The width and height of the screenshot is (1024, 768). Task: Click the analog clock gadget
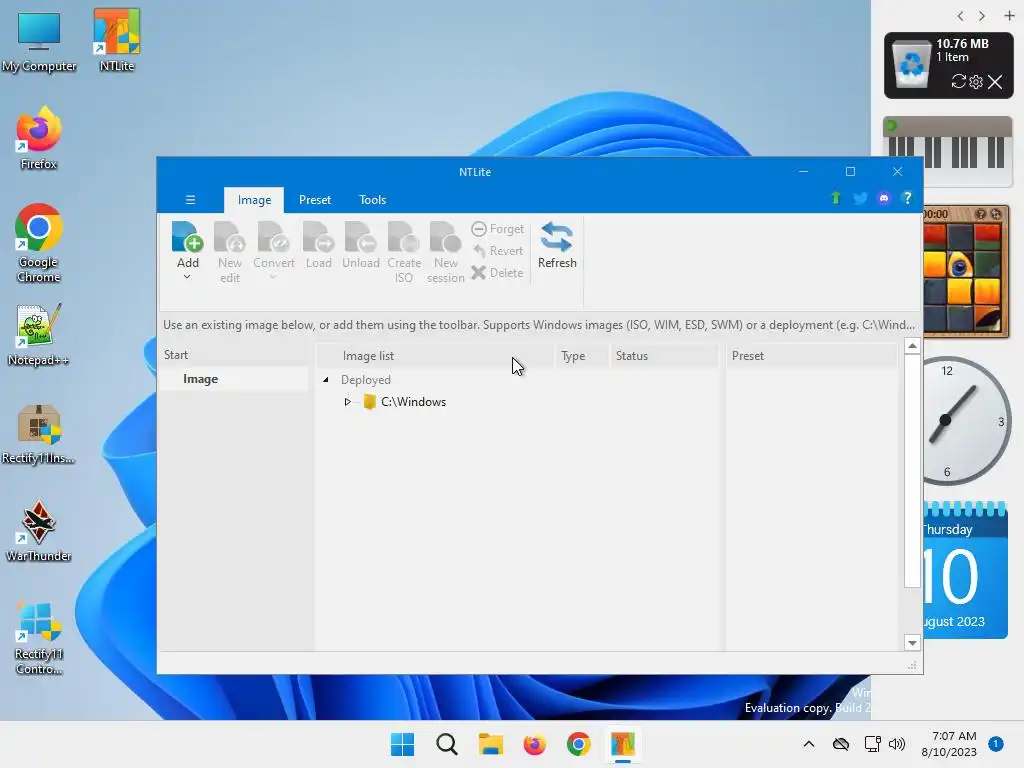tap(966, 421)
